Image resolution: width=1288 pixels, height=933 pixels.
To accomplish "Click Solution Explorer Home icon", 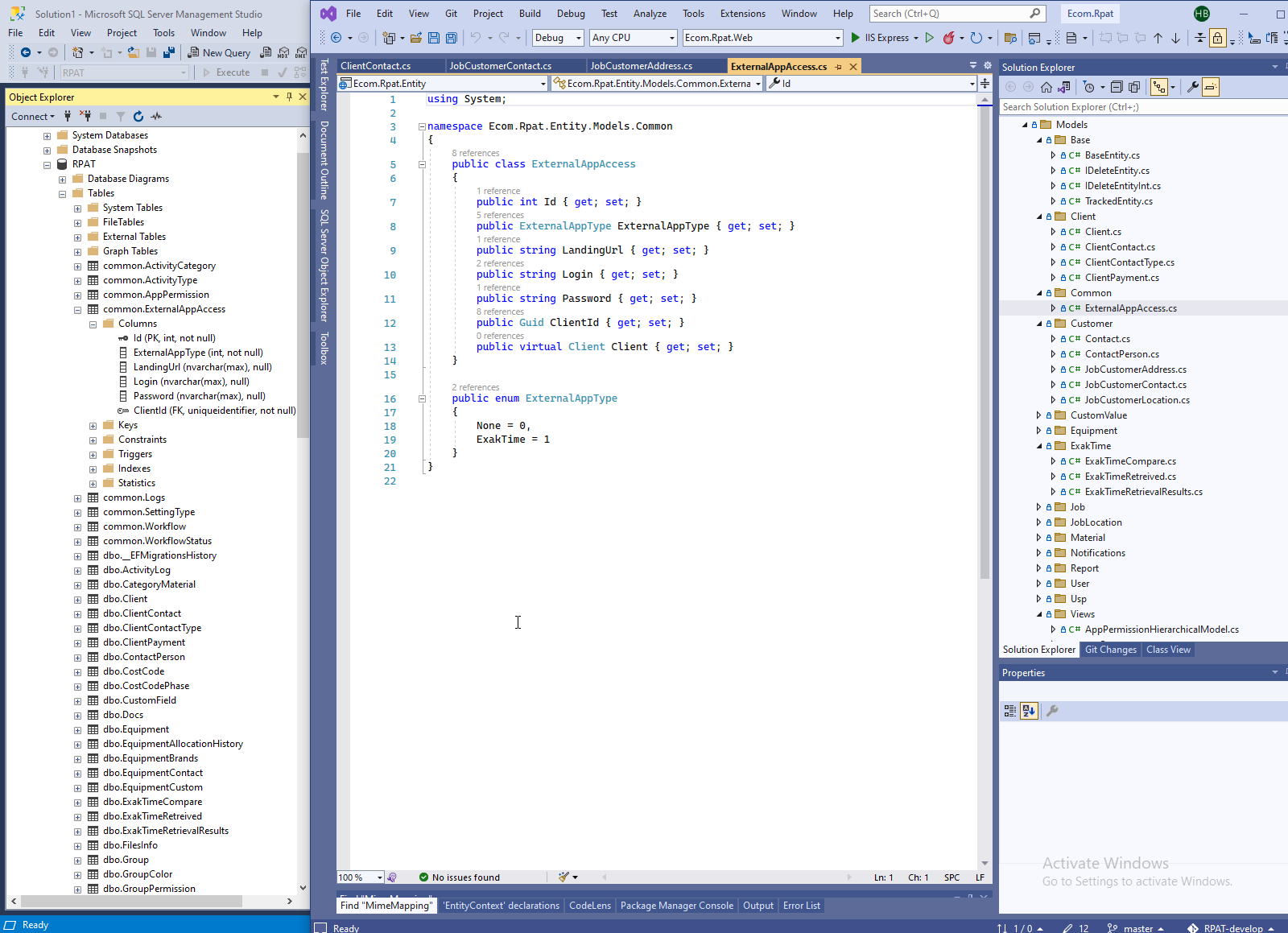I will tap(1046, 87).
